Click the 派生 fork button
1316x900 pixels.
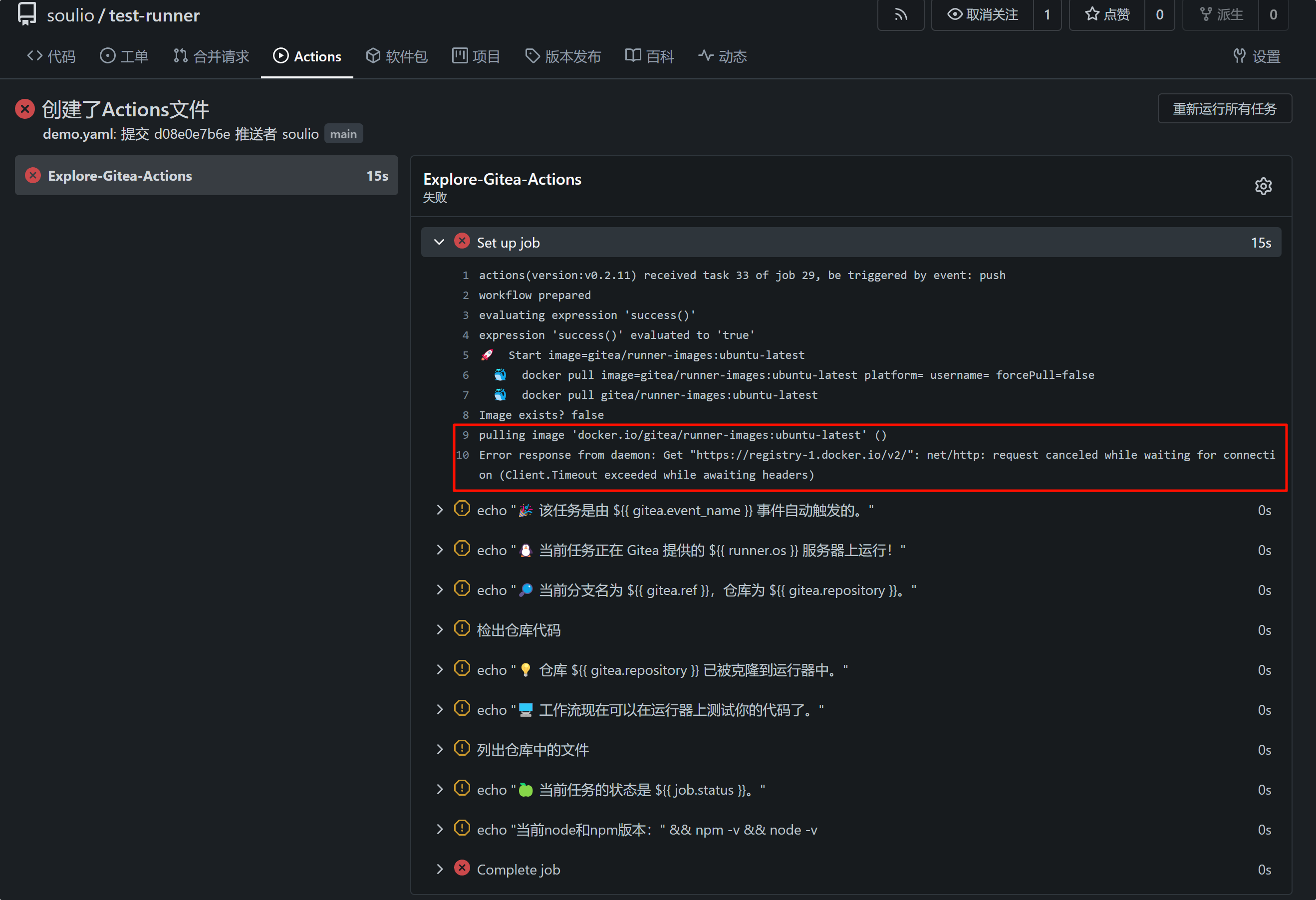click(1221, 15)
